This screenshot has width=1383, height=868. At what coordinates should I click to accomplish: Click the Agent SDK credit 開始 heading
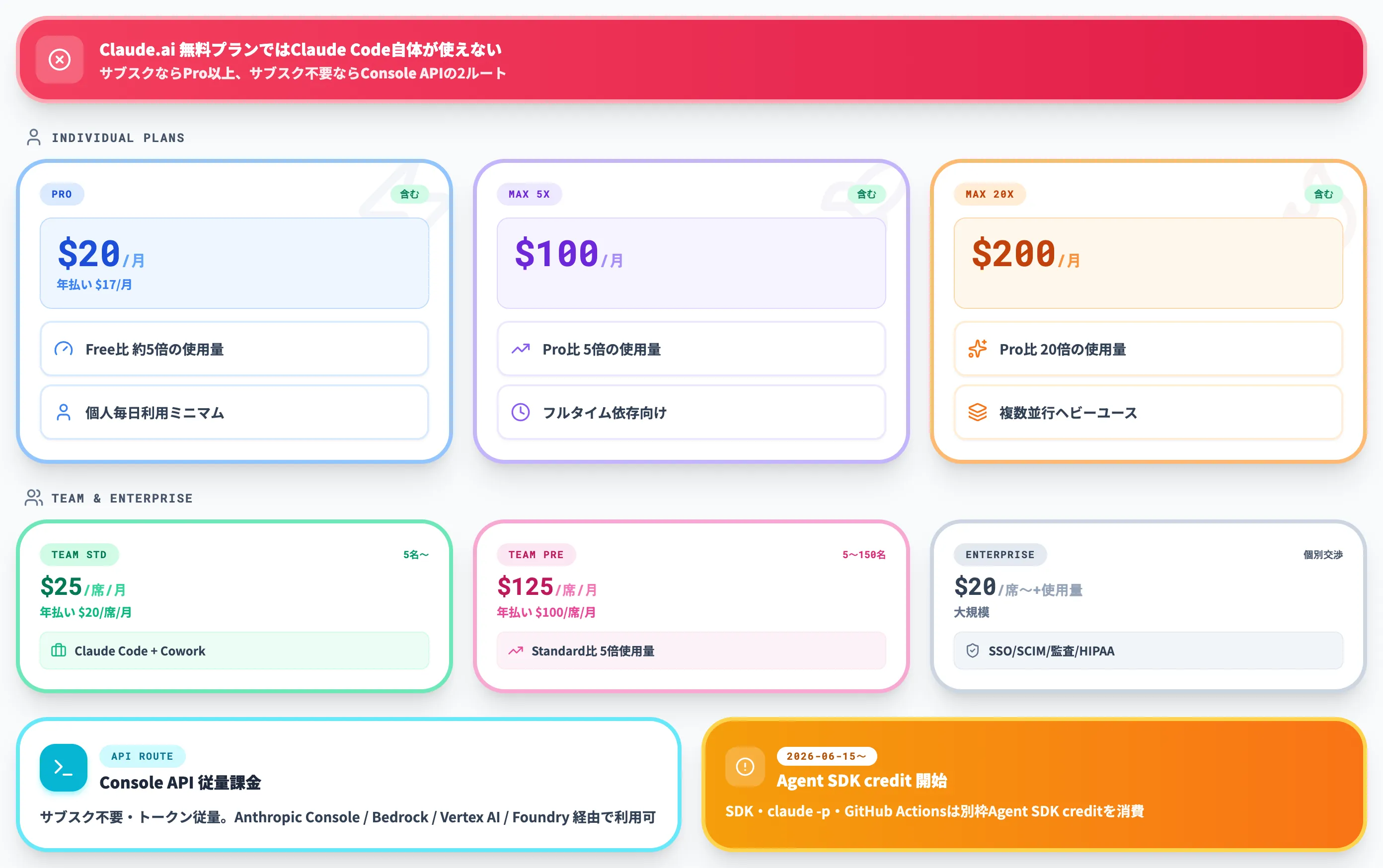(862, 781)
